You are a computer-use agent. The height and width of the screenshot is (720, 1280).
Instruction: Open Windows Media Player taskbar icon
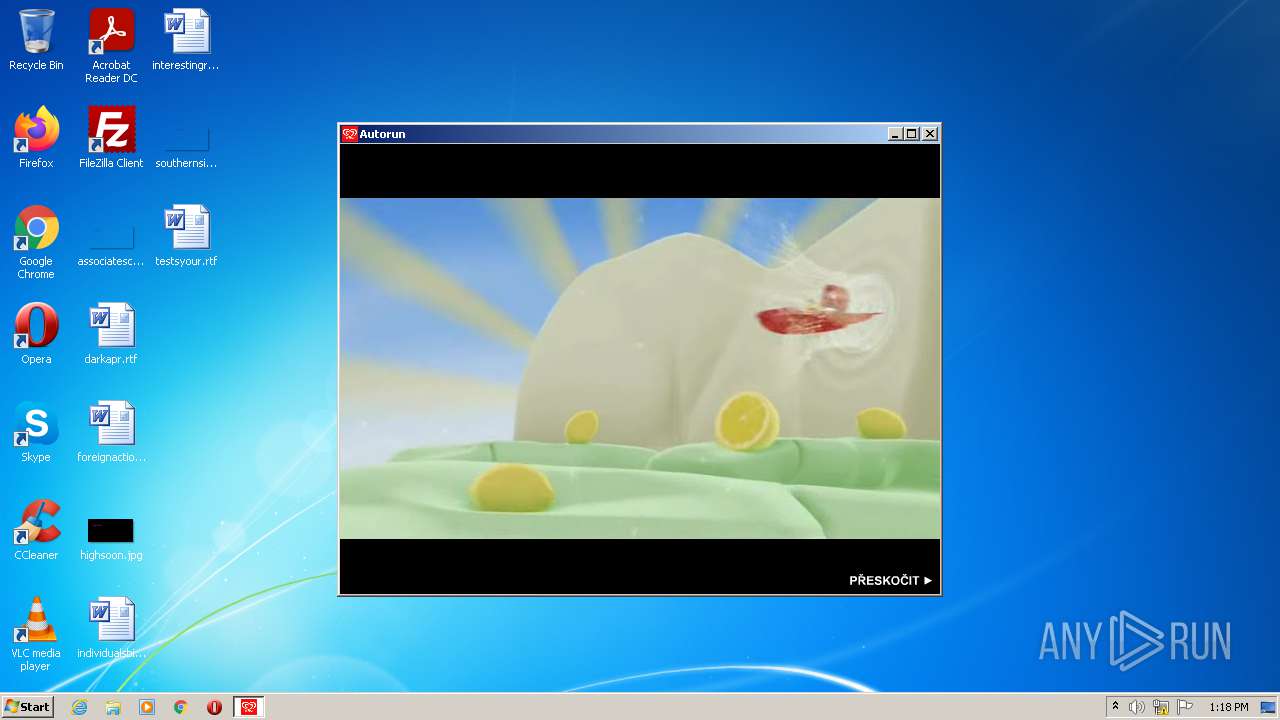tap(147, 707)
